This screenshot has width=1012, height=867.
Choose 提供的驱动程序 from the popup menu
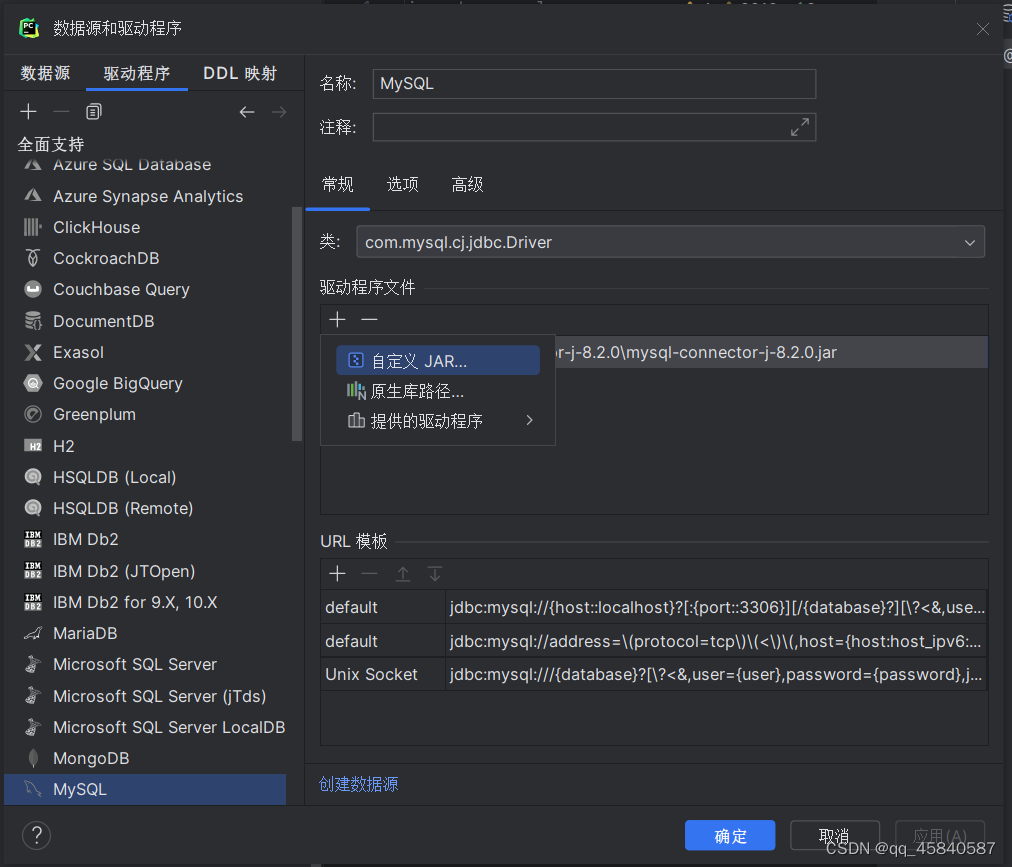pyautogui.click(x=438, y=421)
